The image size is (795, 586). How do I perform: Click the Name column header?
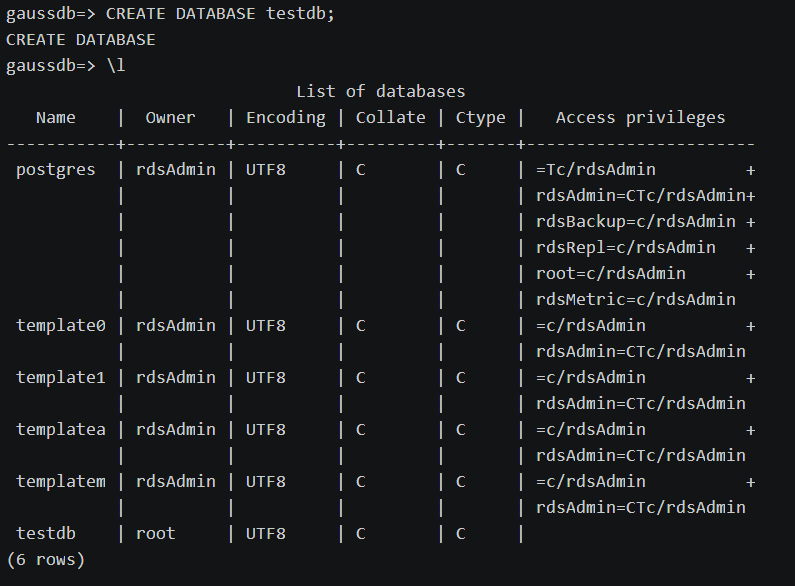[x=56, y=117]
